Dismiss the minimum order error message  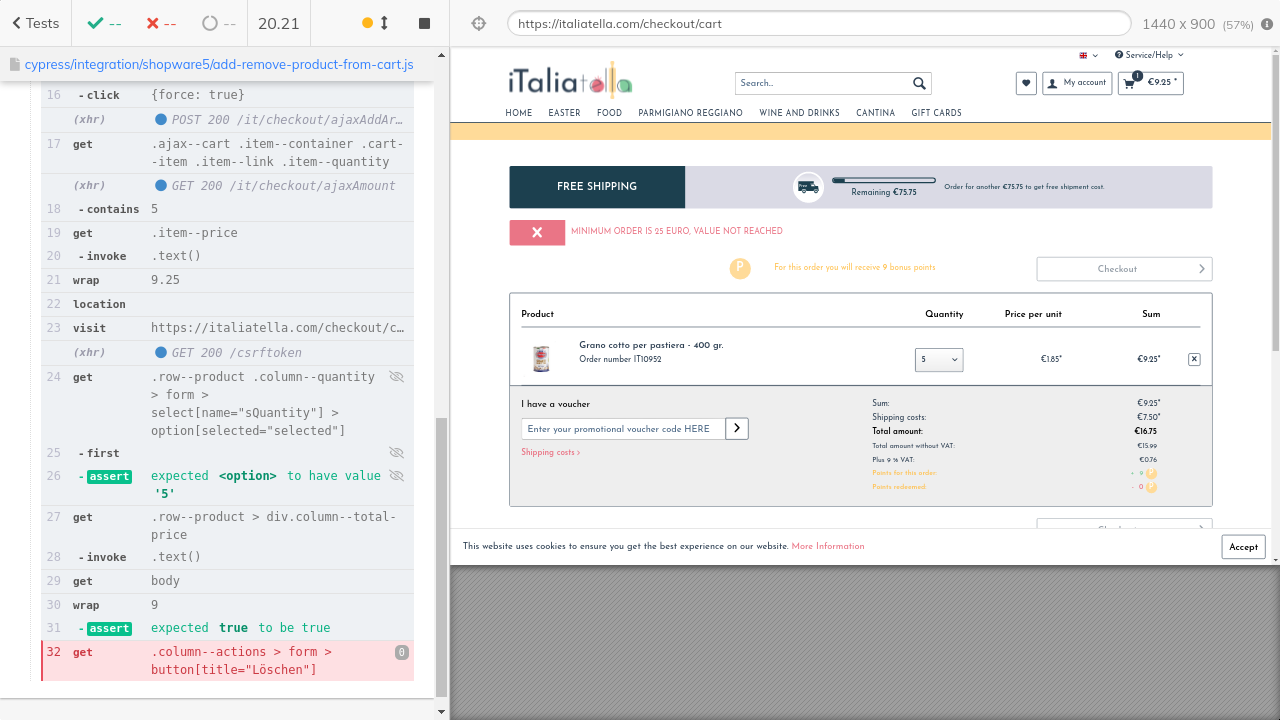(537, 232)
